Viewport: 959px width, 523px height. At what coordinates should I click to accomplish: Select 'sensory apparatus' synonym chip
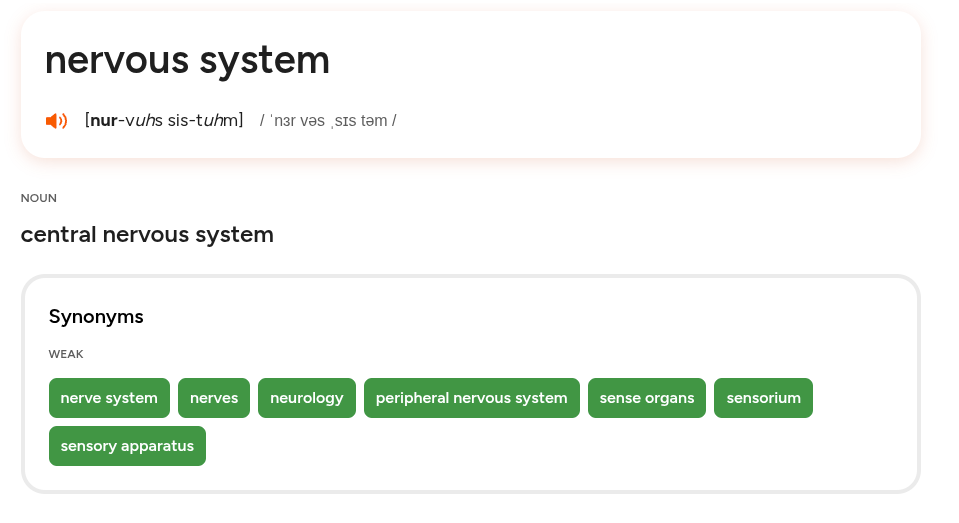127,446
